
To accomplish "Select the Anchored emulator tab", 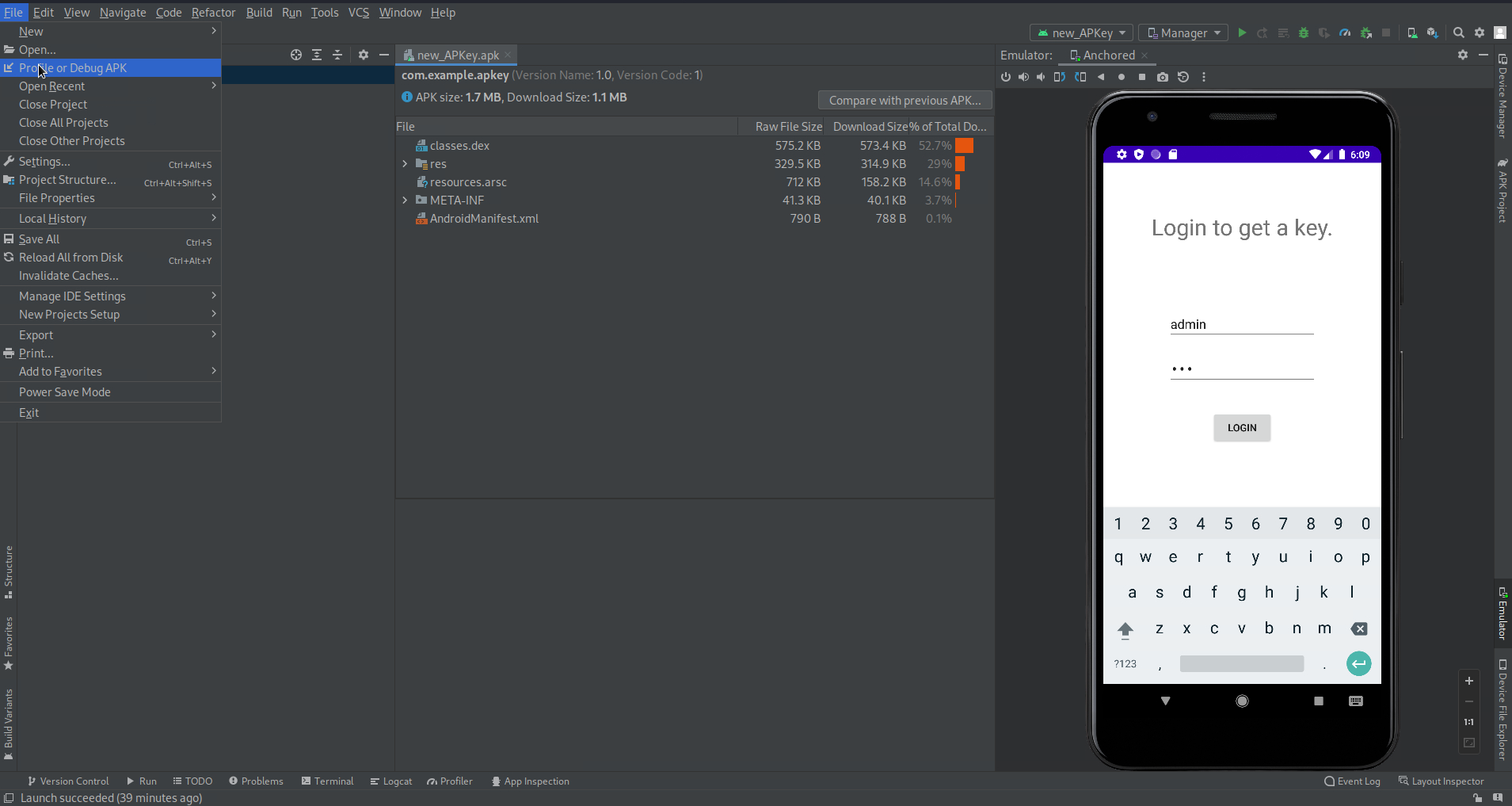I will (1108, 55).
